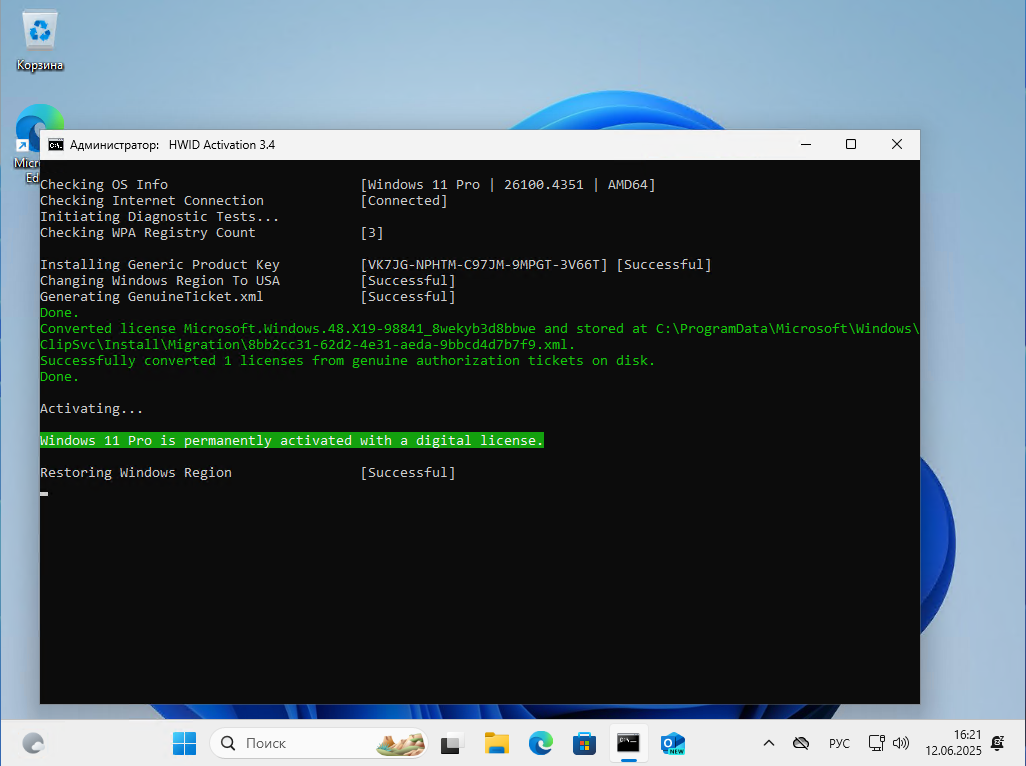Click the 'Checking OS Info' line
Viewport: 1026px width, 766px height.
104,184
